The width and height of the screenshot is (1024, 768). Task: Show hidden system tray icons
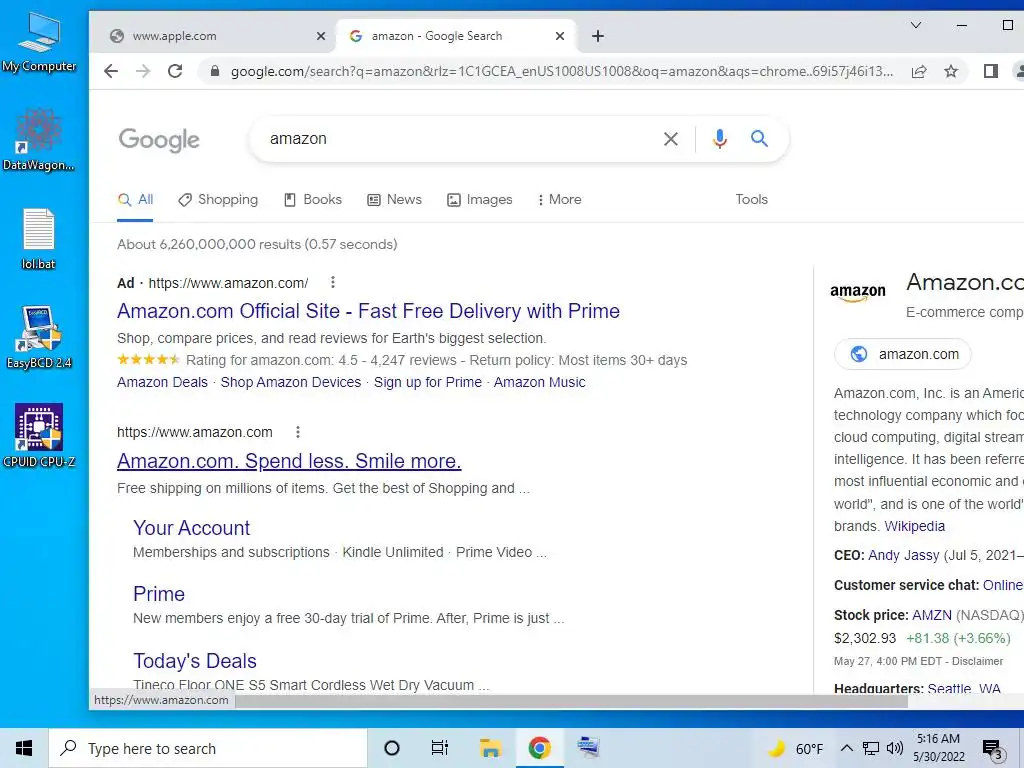[846, 748]
